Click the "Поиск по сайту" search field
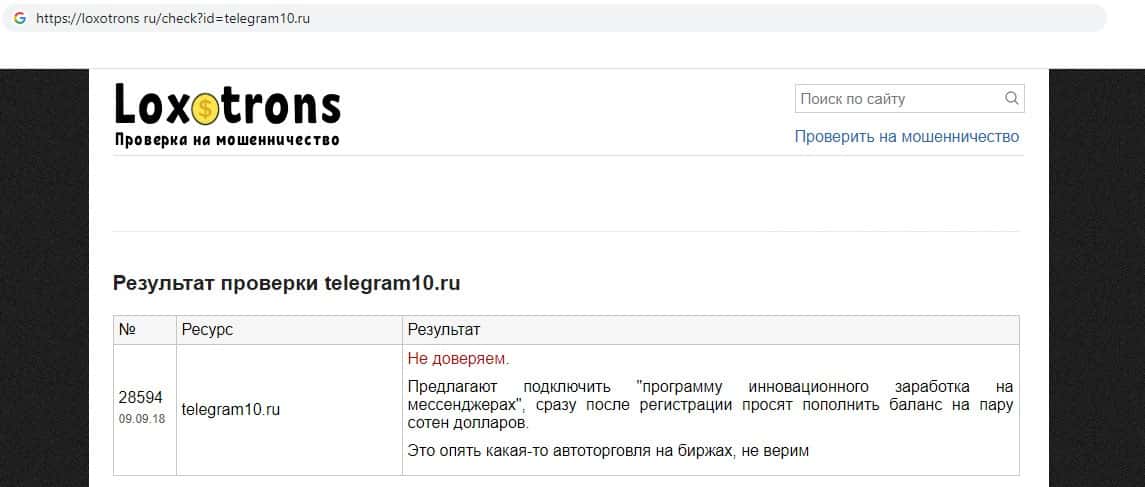 tap(898, 99)
